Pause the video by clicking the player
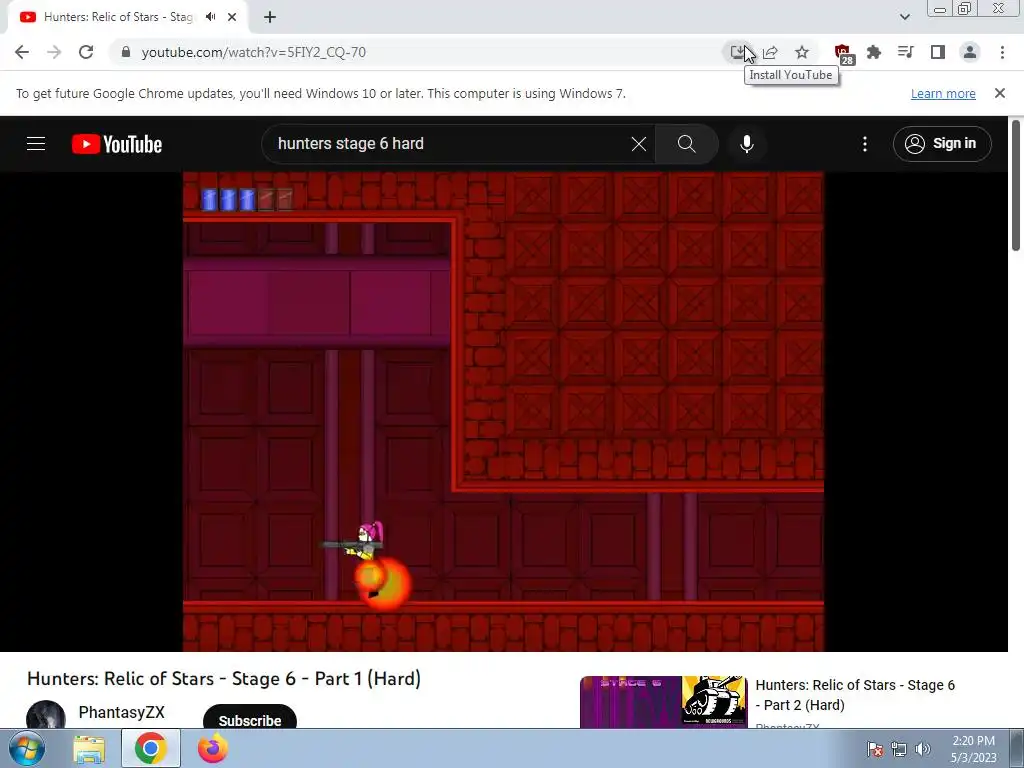This screenshot has height=768, width=1024. coord(504,411)
